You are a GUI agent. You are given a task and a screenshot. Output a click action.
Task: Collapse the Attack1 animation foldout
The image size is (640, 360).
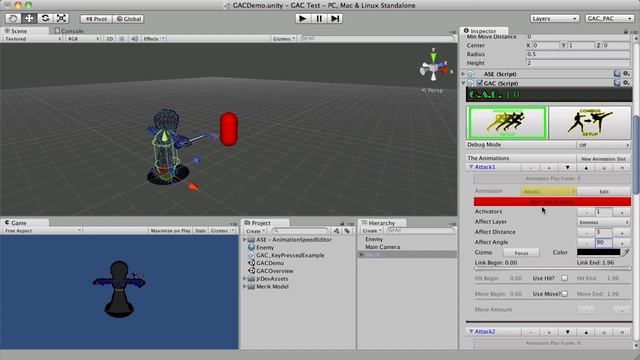[x=471, y=167]
